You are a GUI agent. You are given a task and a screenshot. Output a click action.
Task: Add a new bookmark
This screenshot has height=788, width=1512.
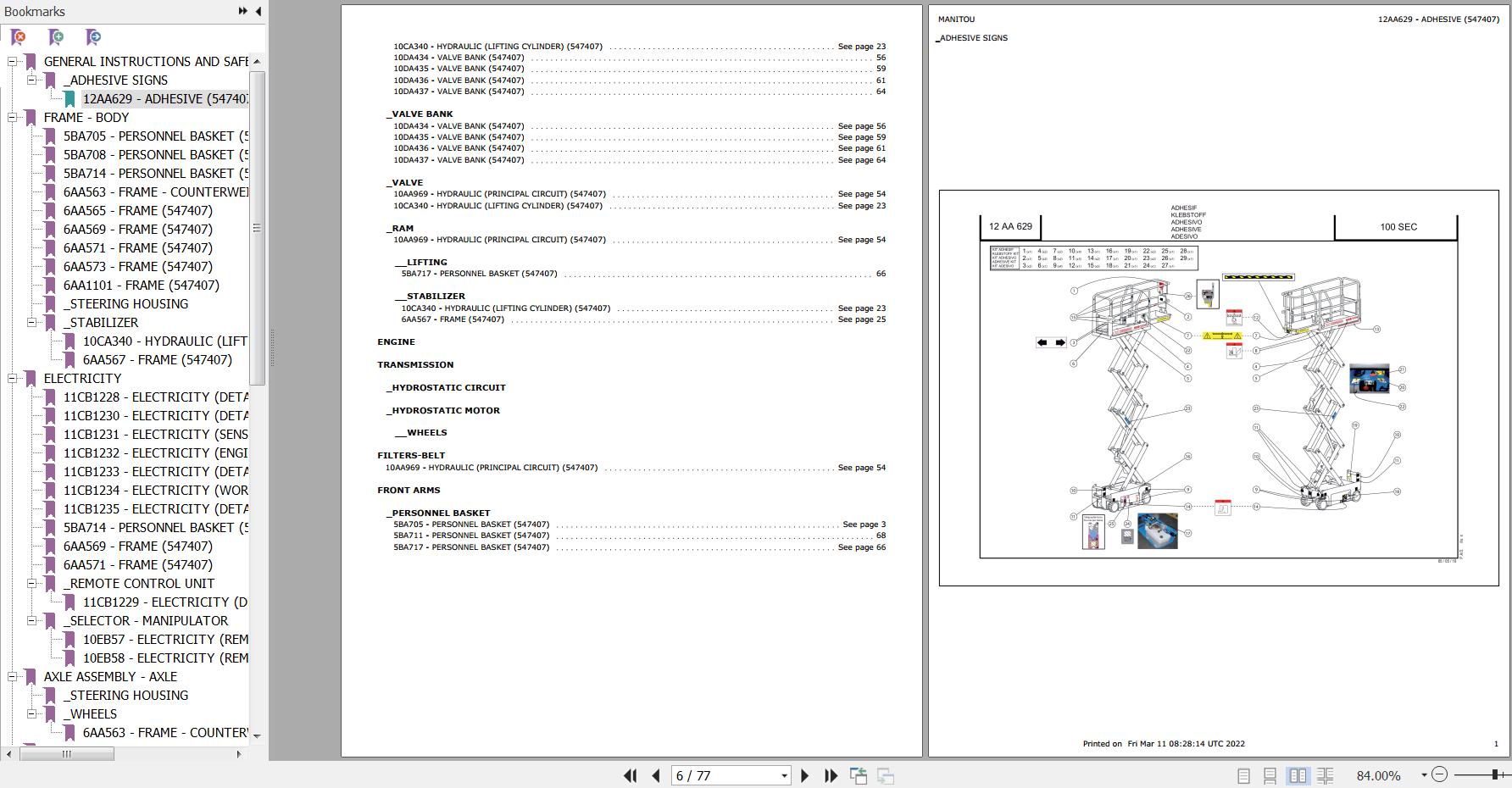[x=56, y=37]
